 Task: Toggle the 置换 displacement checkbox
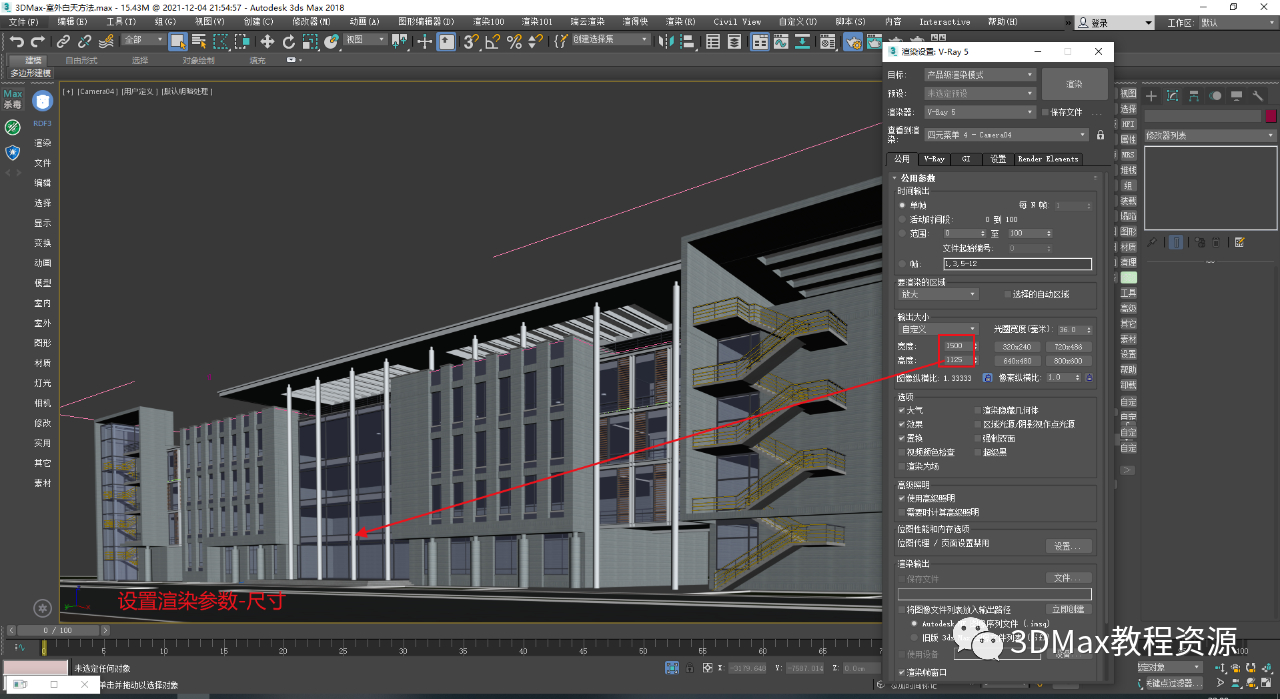tap(902, 438)
